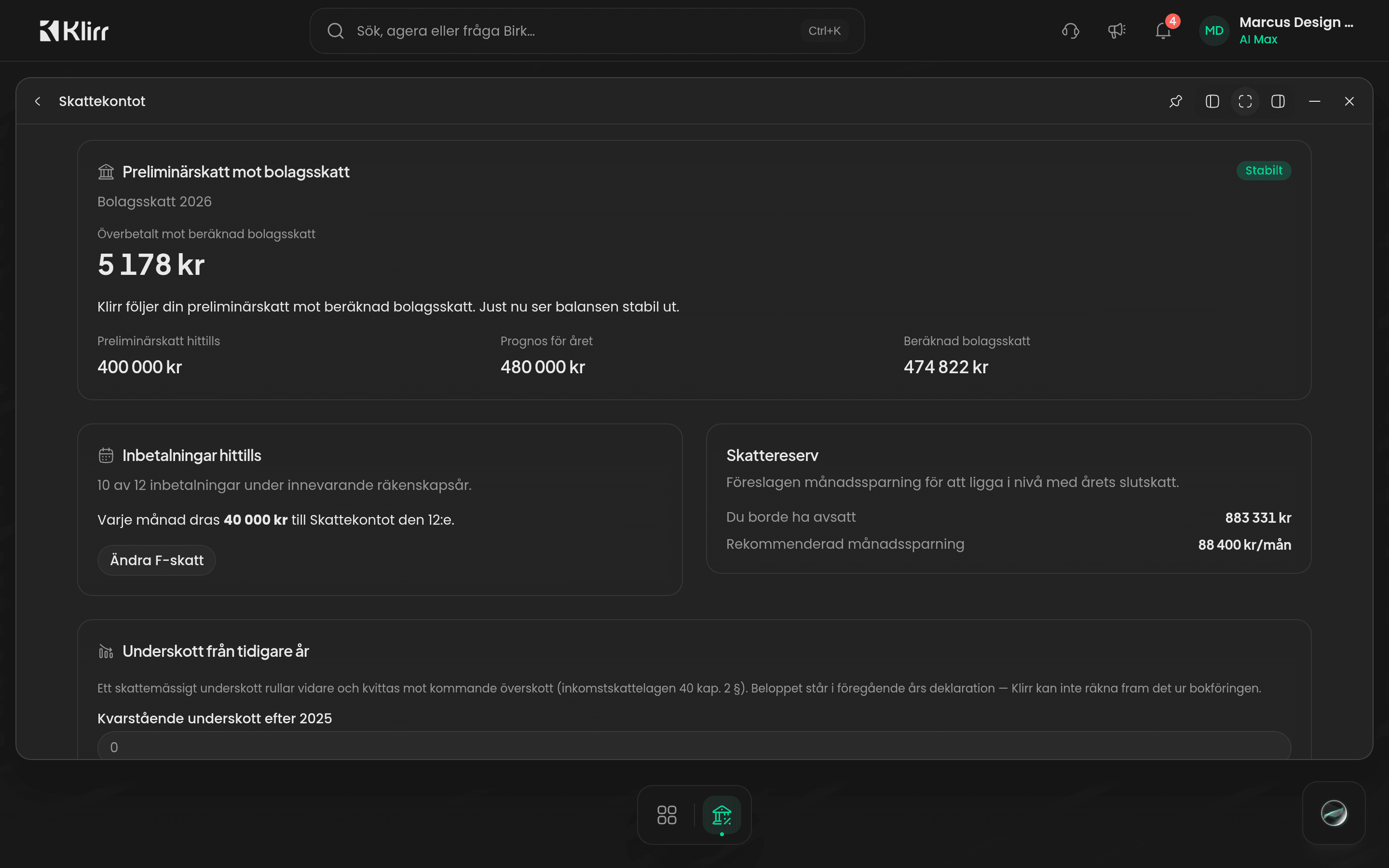Click the 'AI Max' plan label
This screenshot has width=1389, height=868.
[x=1258, y=40]
